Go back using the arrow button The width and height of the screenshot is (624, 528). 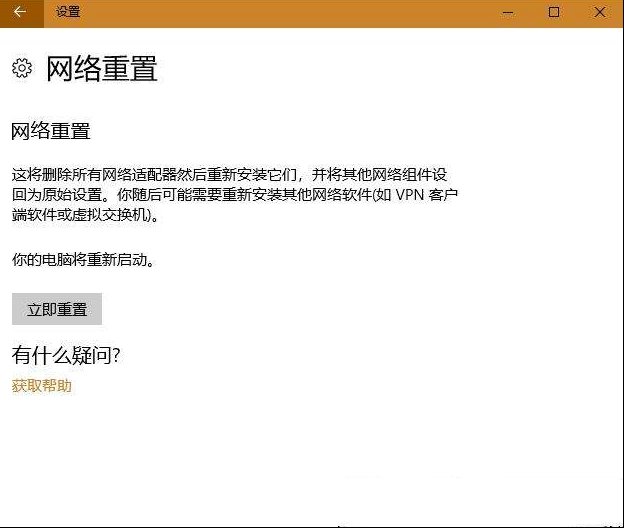click(21, 13)
